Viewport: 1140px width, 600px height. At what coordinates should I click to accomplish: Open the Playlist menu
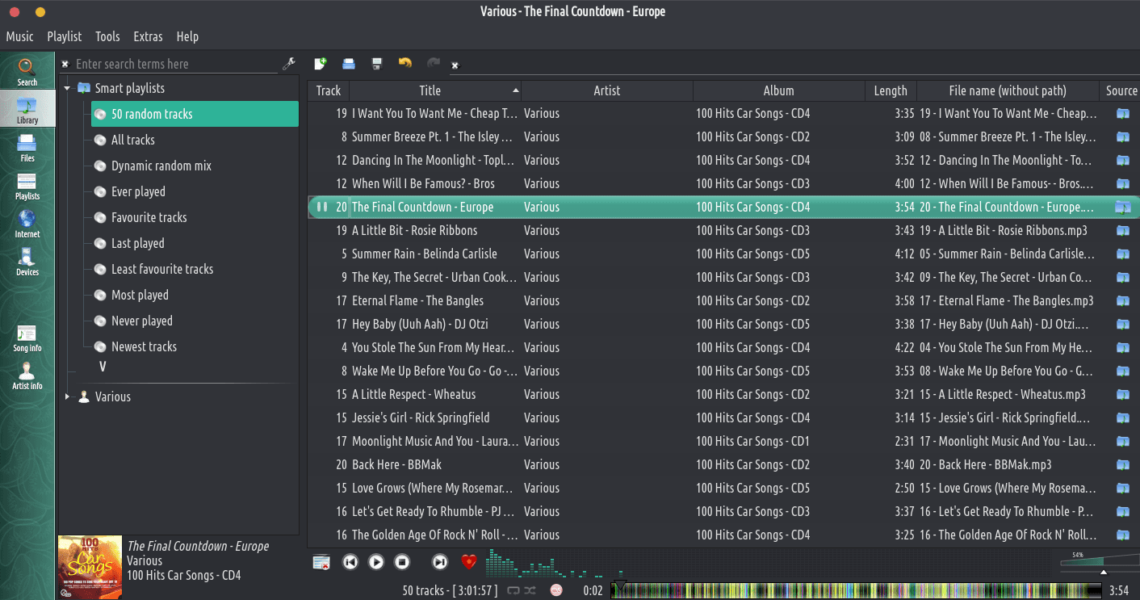coord(64,37)
